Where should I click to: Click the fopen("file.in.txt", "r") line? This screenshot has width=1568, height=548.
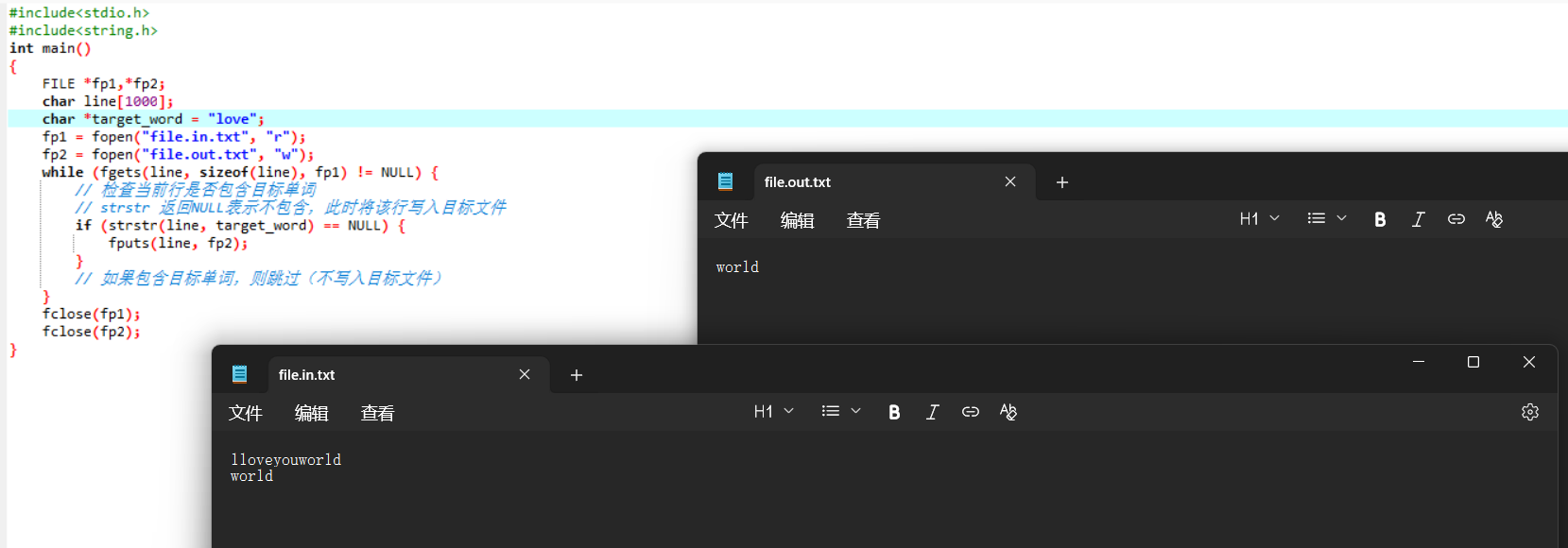tap(174, 137)
